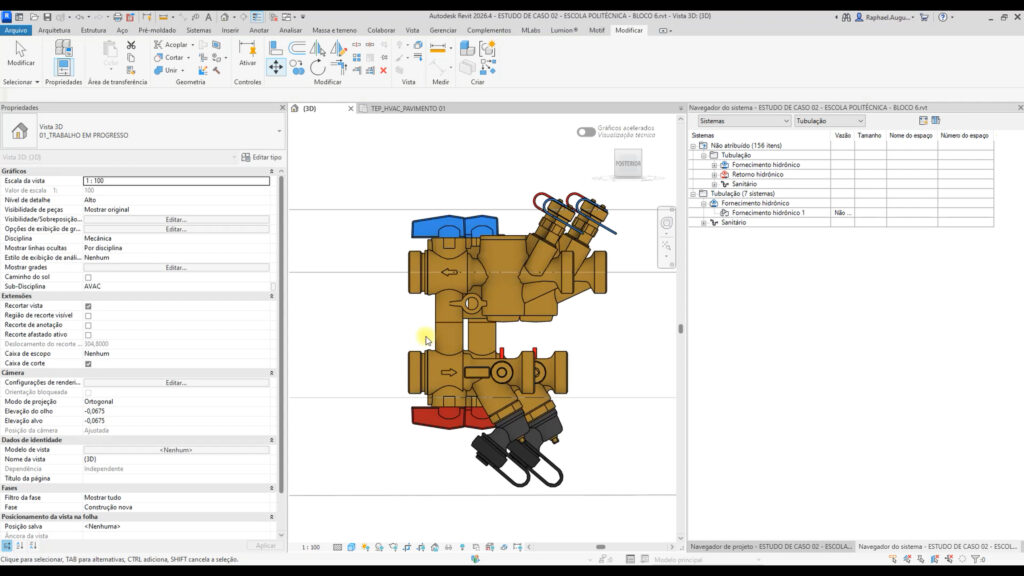The height and width of the screenshot is (576, 1024).
Task: Click the 3D view horizontal scrollbar thumb
Action: pos(600,547)
